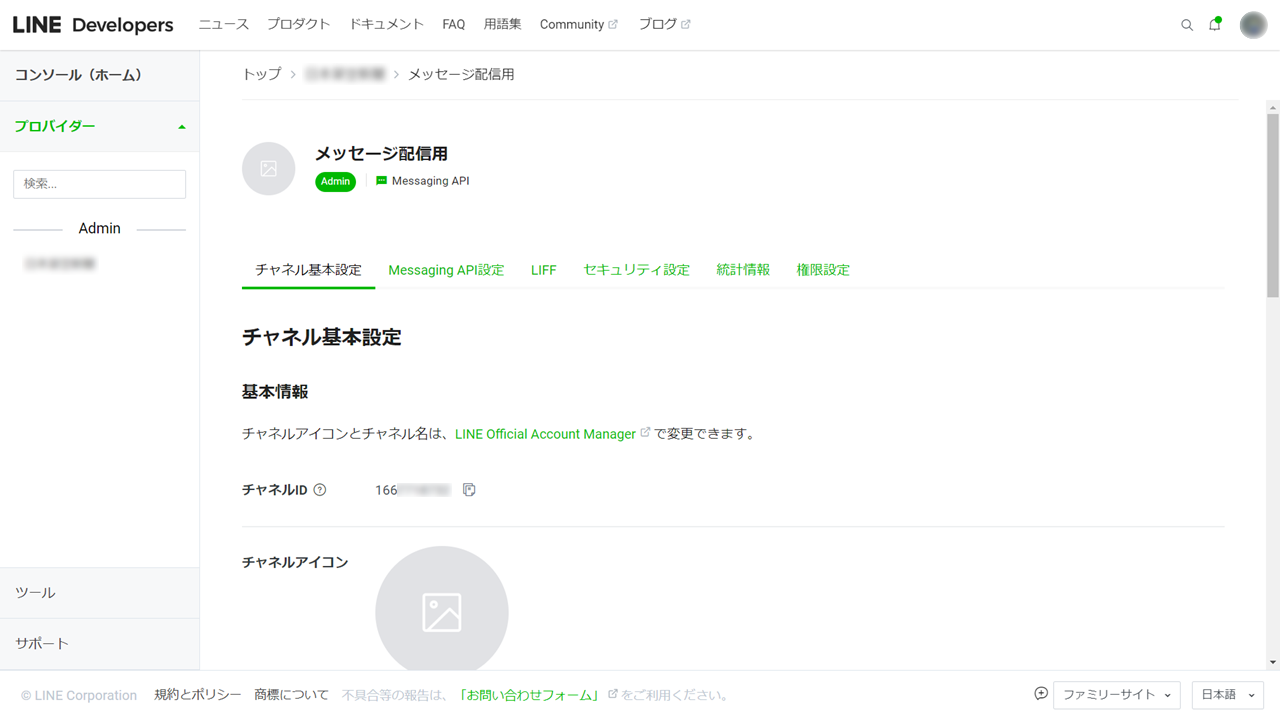Image resolution: width=1280 pixels, height=720 pixels.
Task: Open 規約とポリシー footer link
Action: point(198,695)
